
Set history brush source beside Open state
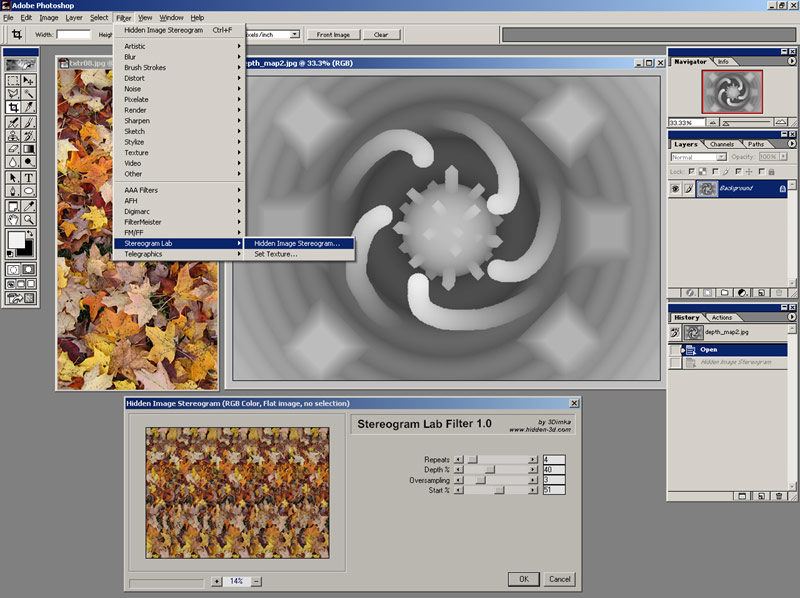pyautogui.click(x=675, y=350)
